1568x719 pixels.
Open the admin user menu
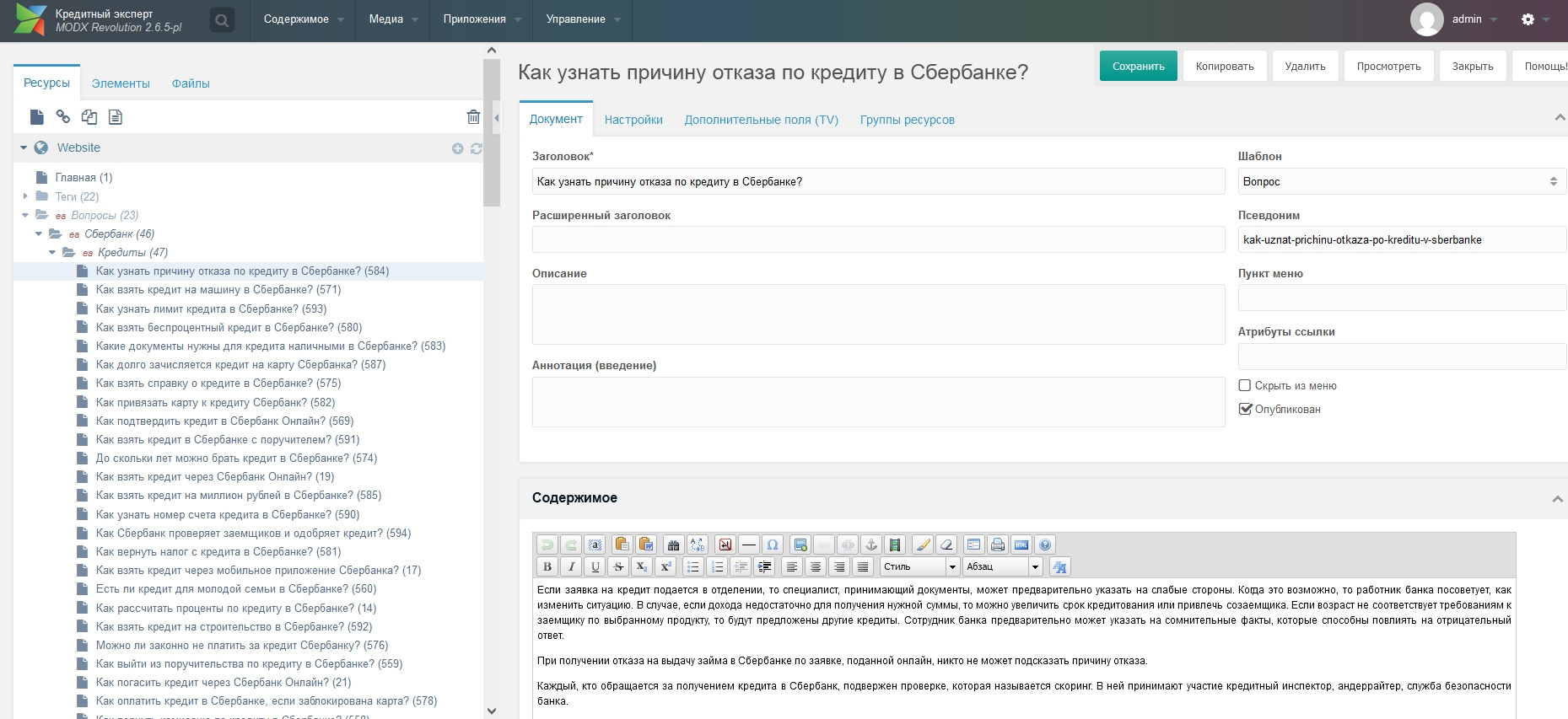pyautogui.click(x=1454, y=19)
